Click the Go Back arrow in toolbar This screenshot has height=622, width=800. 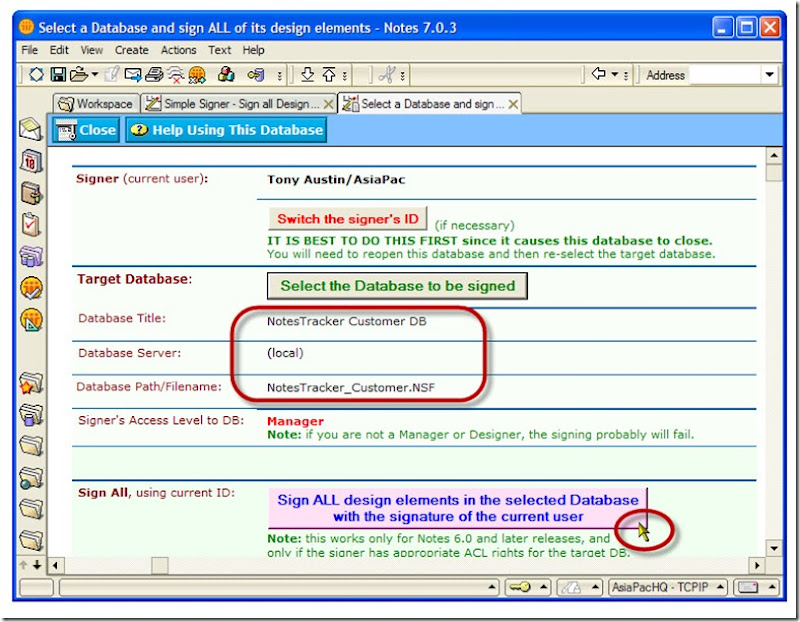click(598, 74)
